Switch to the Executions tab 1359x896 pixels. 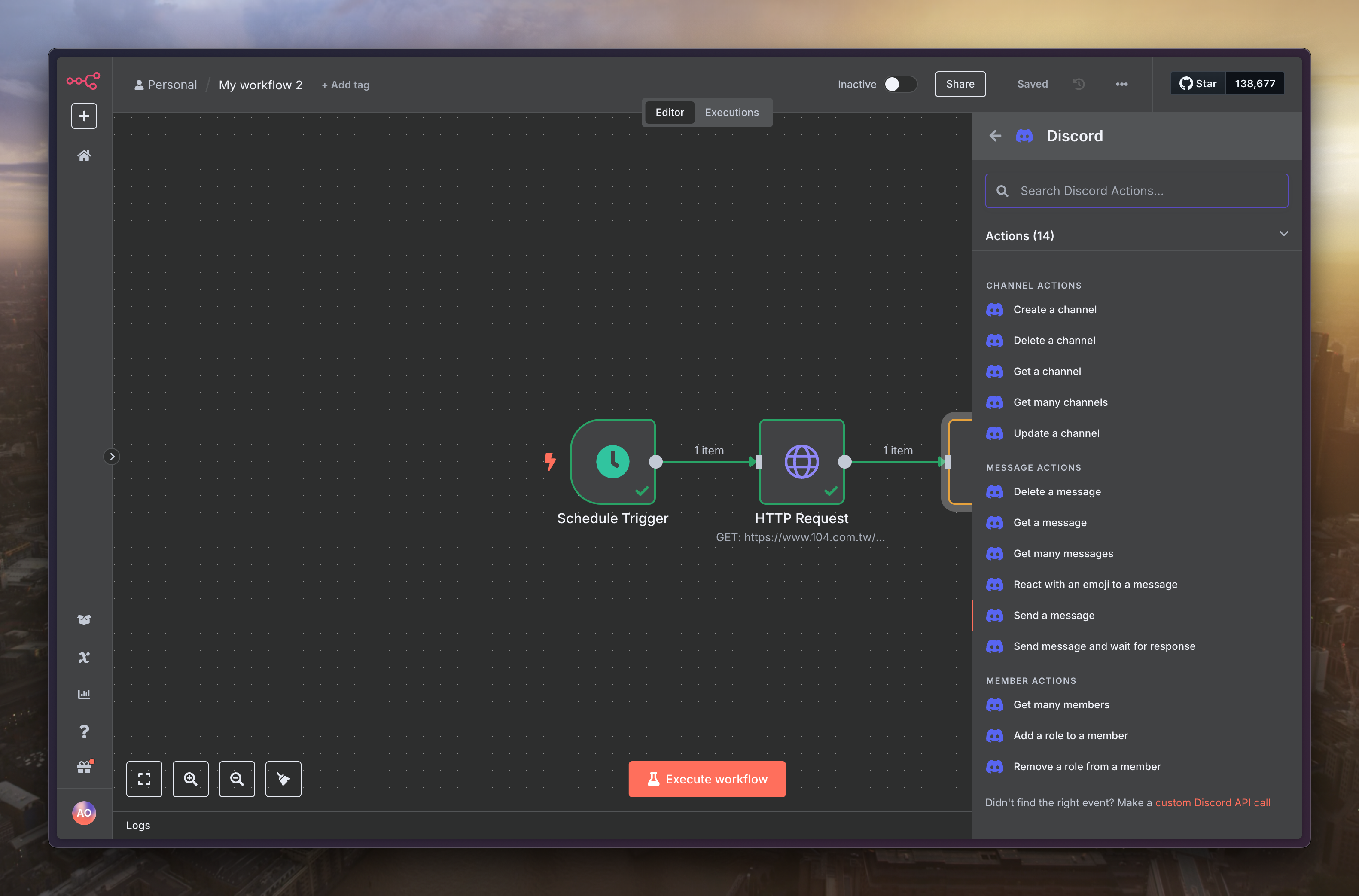(731, 113)
